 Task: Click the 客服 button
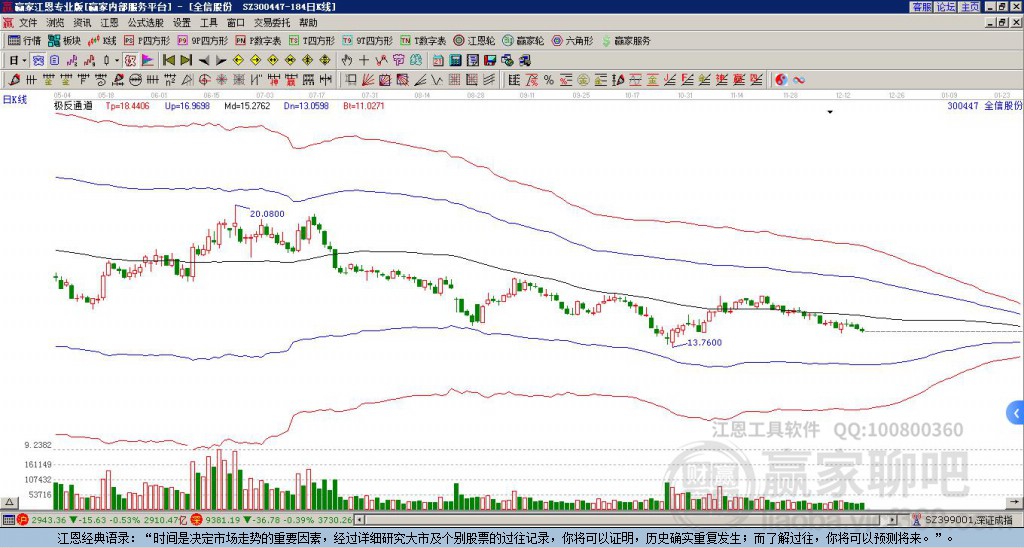921,7
